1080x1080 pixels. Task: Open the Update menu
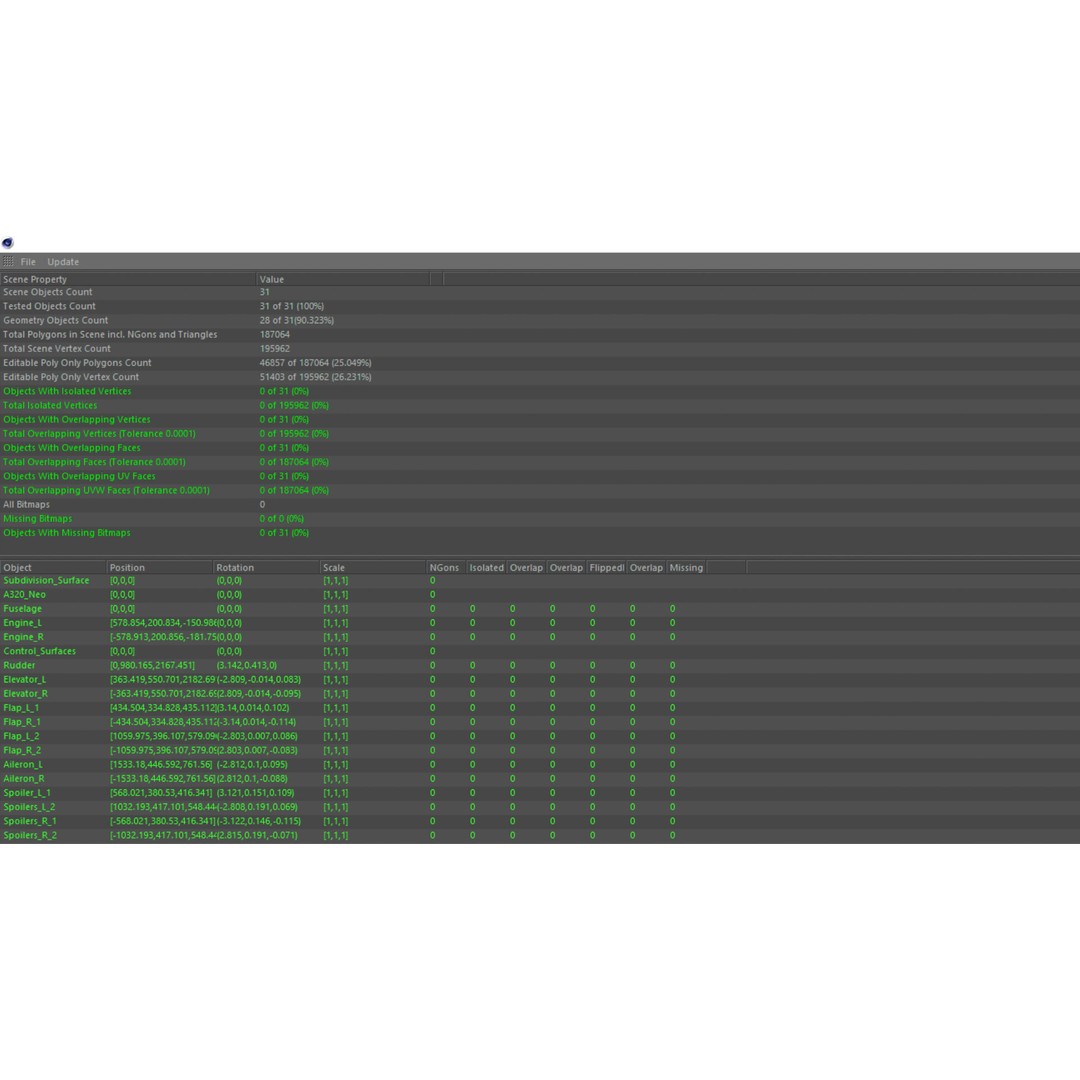click(x=63, y=262)
